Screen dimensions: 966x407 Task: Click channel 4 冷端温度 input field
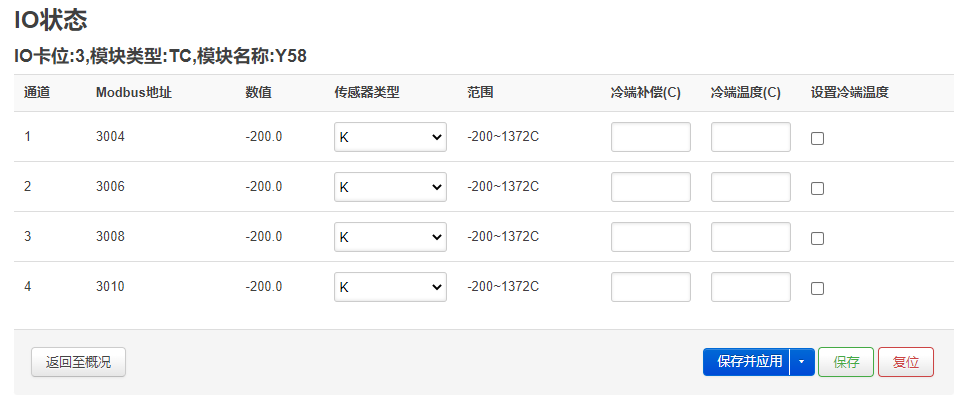[750, 287]
